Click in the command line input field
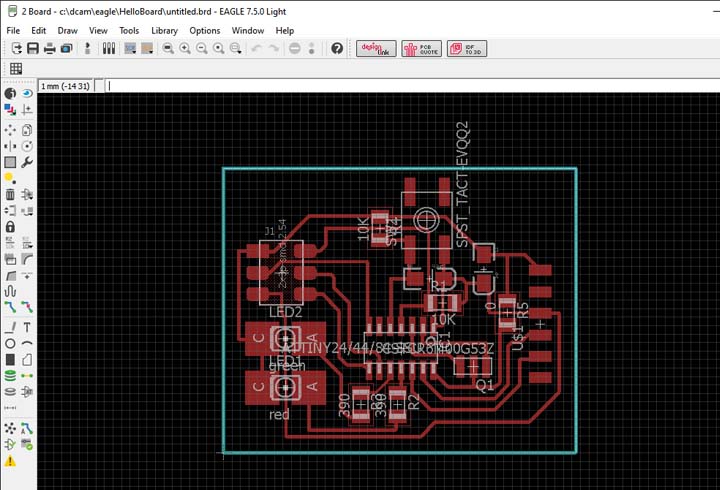 click(x=412, y=86)
